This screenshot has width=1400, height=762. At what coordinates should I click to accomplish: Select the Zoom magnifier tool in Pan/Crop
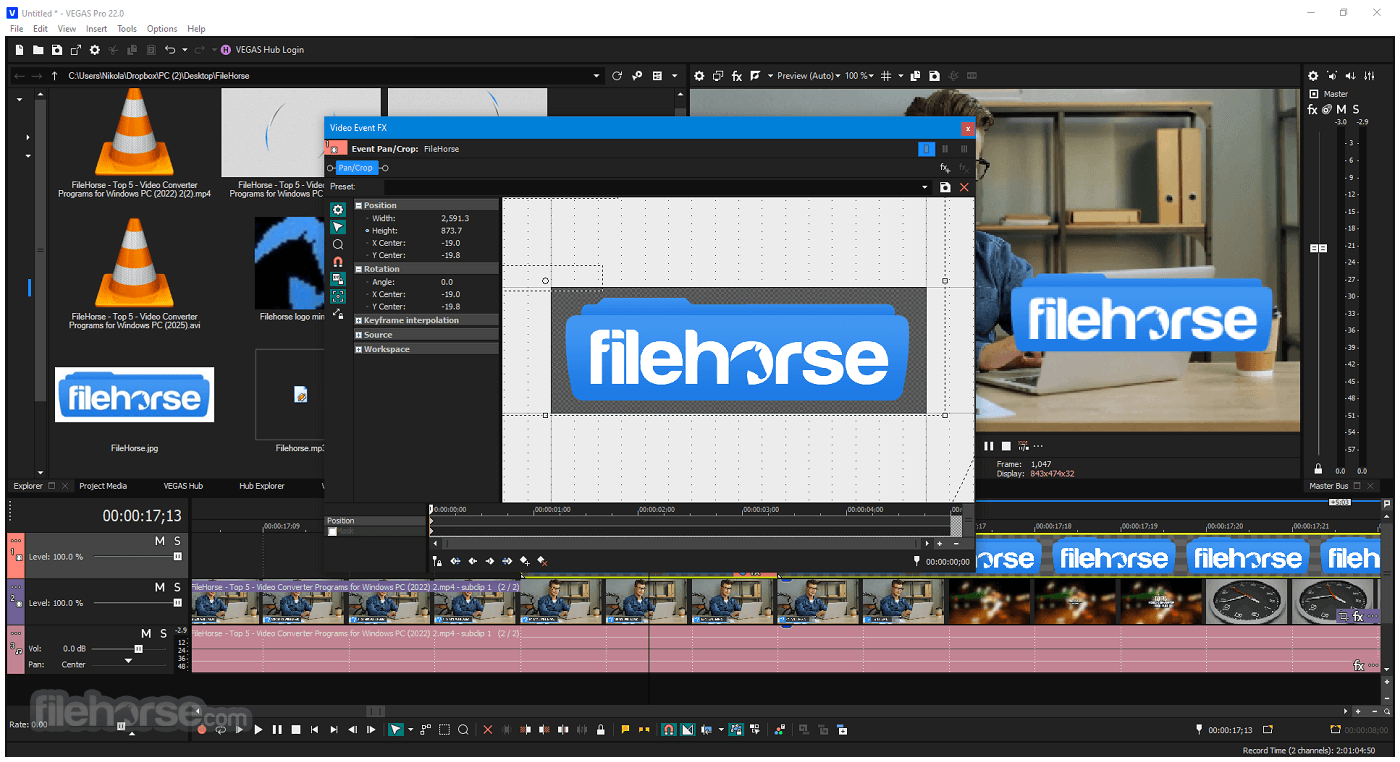(x=338, y=244)
